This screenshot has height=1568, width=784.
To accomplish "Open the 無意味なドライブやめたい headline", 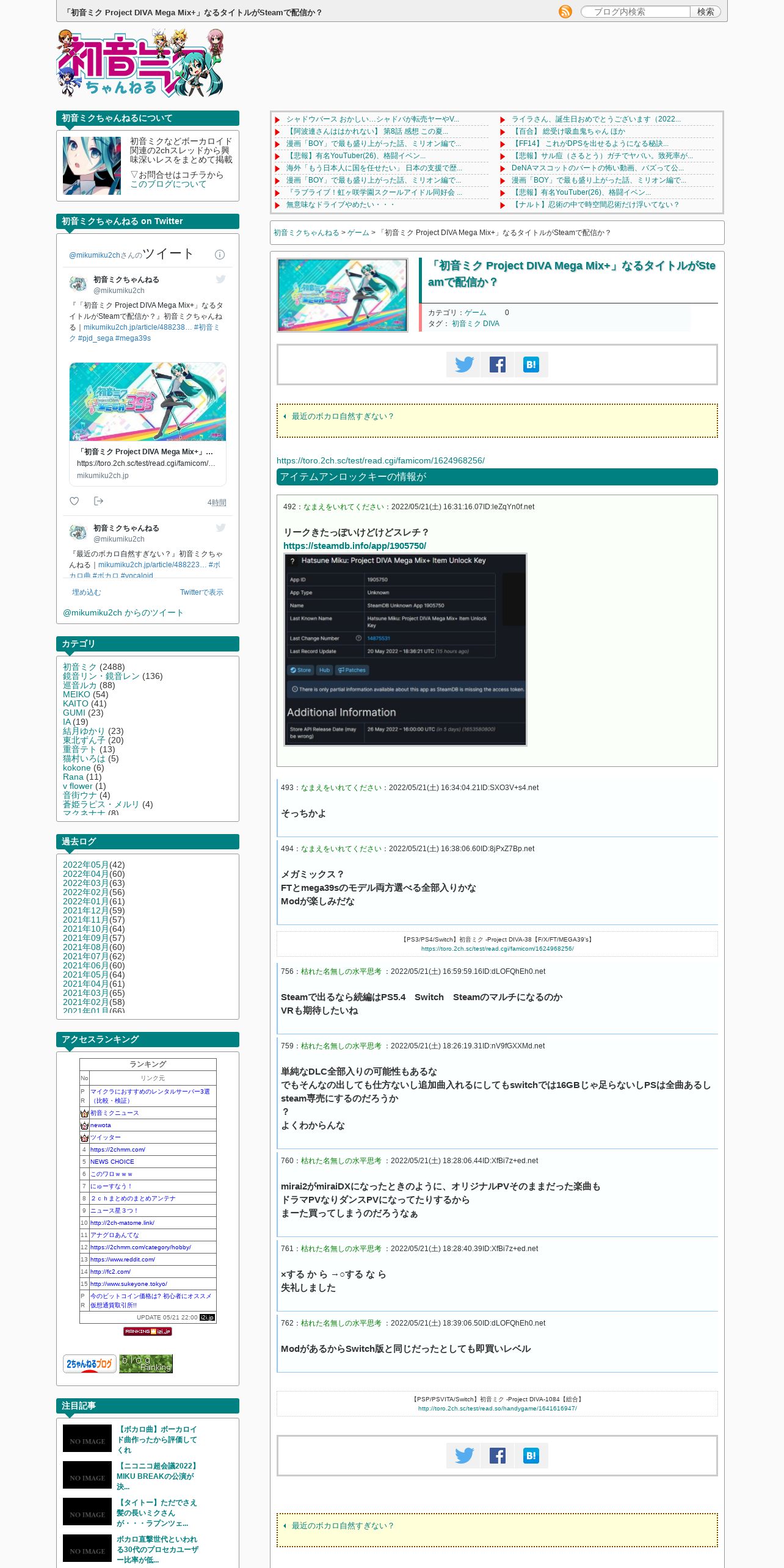I will (340, 205).
